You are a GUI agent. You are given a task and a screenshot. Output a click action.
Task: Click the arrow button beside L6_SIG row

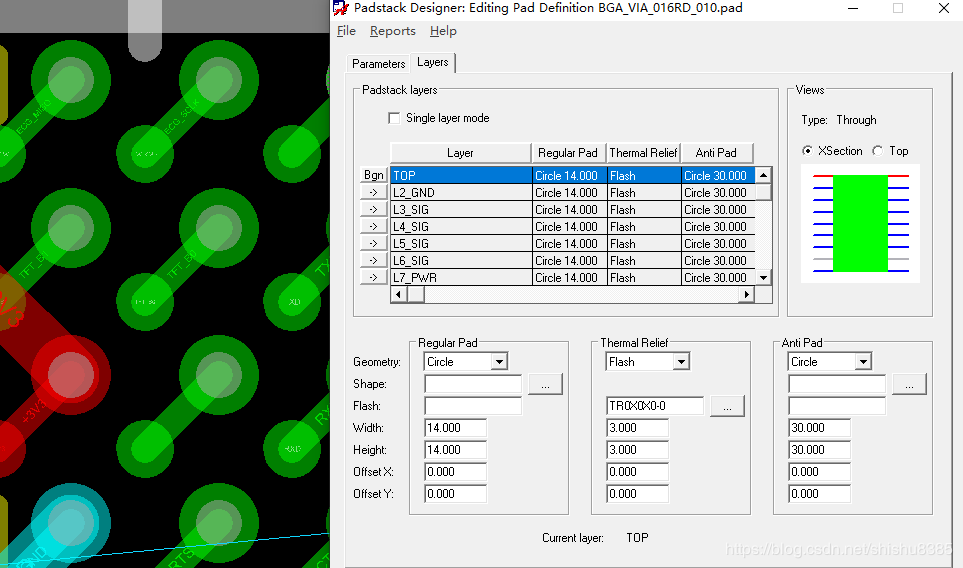(373, 261)
